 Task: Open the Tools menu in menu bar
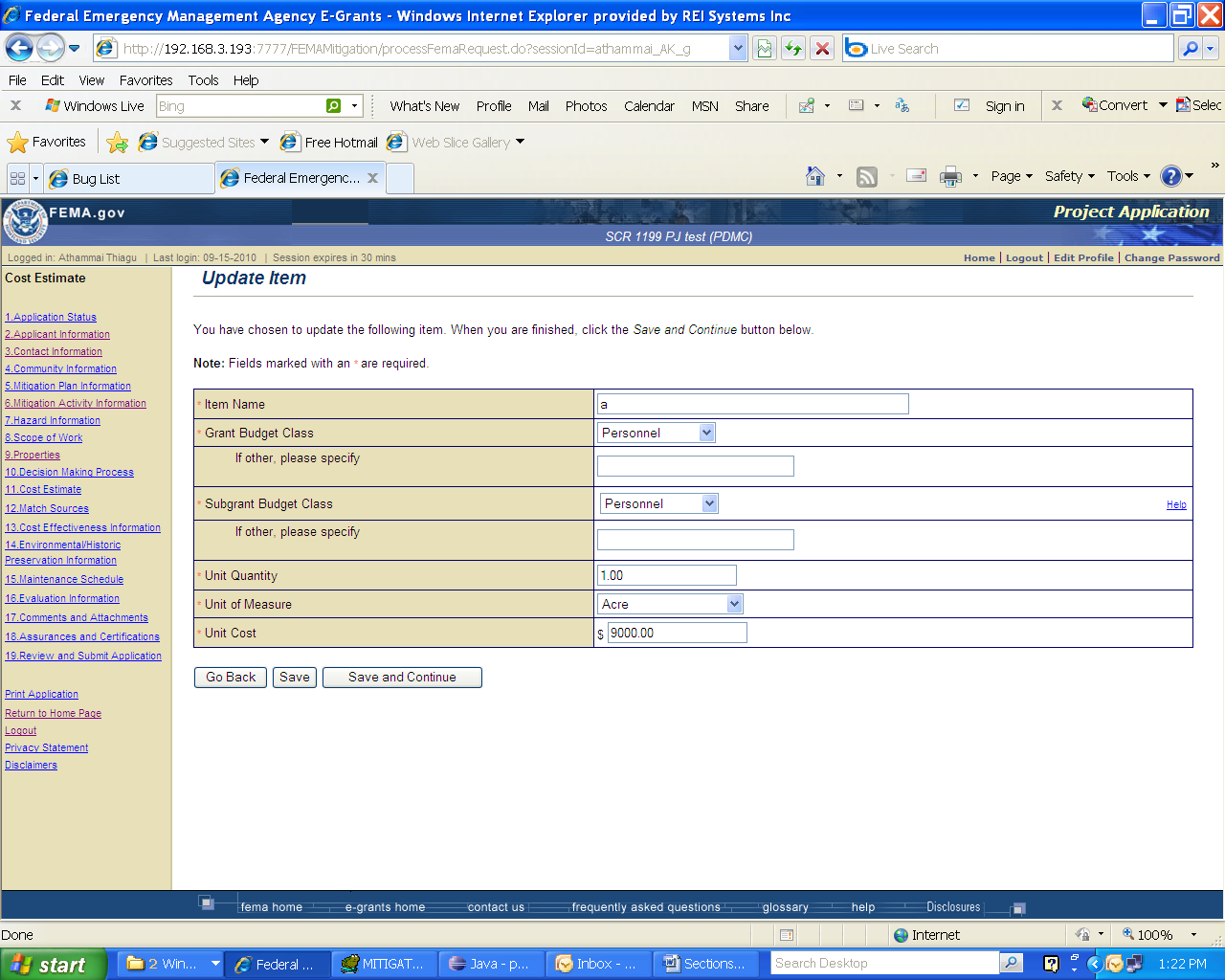click(203, 80)
